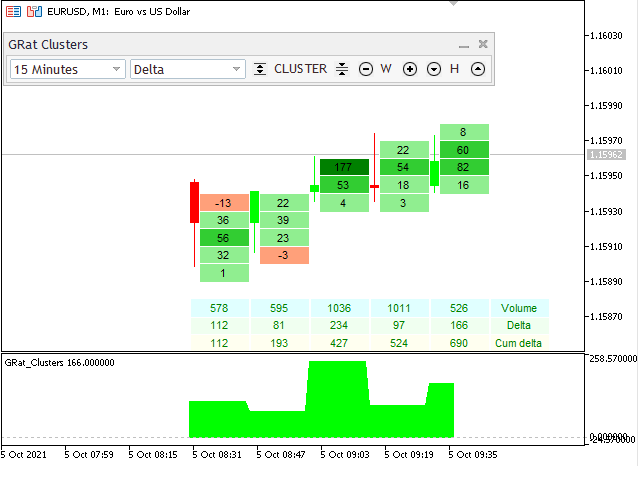This screenshot has width=640, height=480.
Task: Click the 578 volume value
Action: click(x=220, y=308)
